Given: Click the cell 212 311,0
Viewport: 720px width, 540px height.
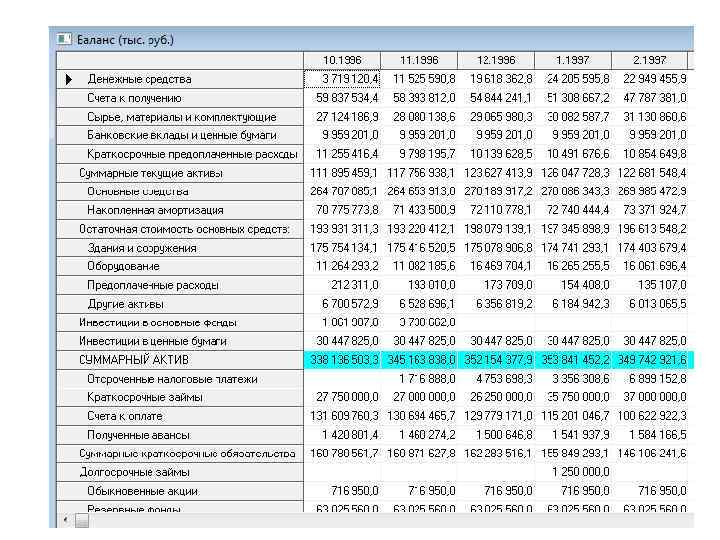Looking at the screenshot, I should [342, 285].
